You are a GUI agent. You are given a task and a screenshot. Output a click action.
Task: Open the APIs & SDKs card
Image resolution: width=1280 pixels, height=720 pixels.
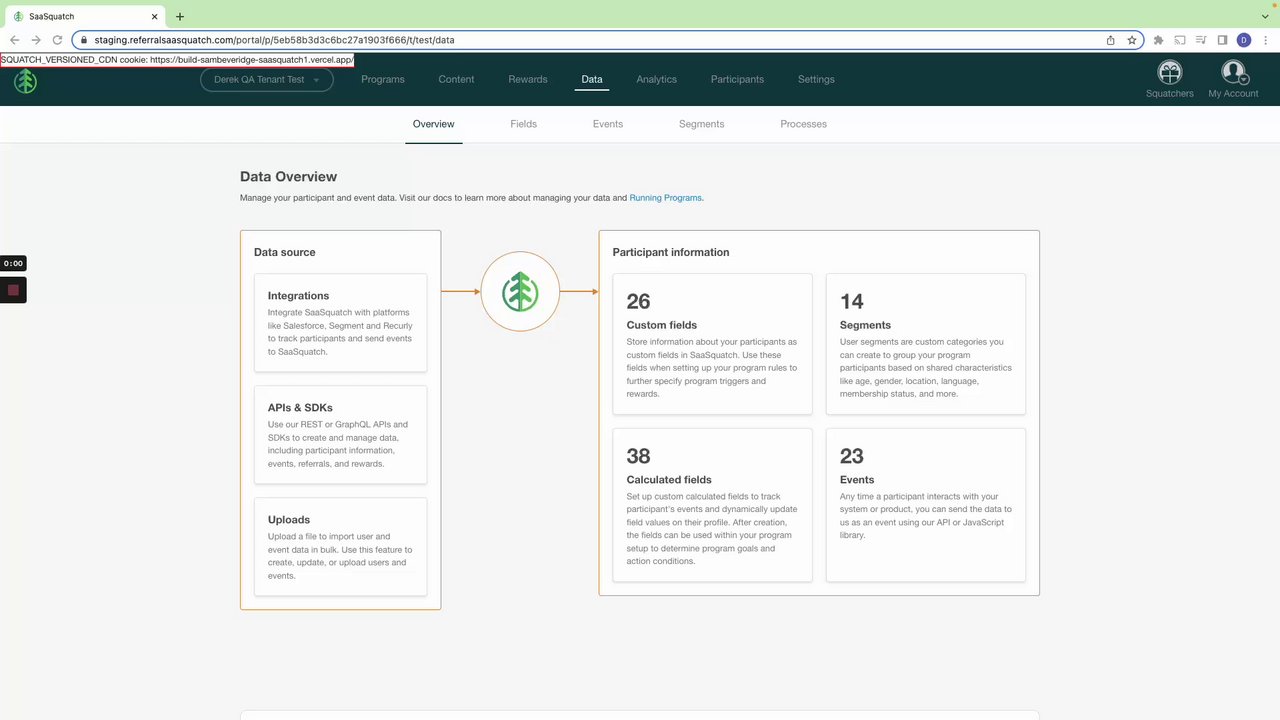point(341,435)
